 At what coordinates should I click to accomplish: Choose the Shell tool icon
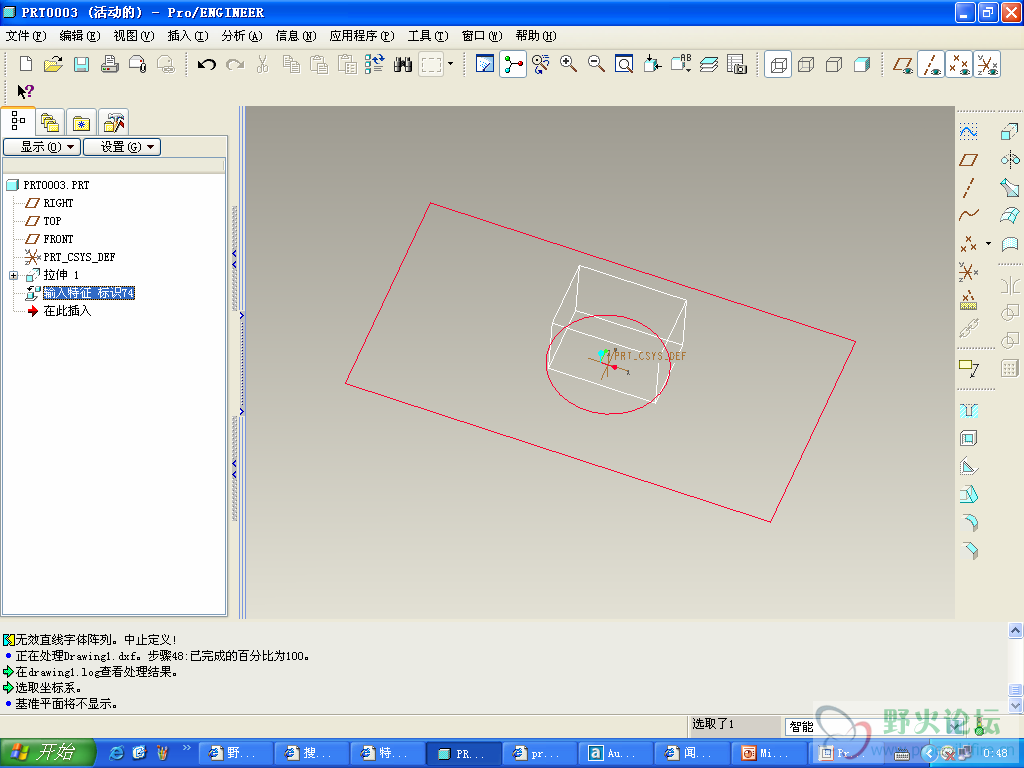tap(968, 438)
